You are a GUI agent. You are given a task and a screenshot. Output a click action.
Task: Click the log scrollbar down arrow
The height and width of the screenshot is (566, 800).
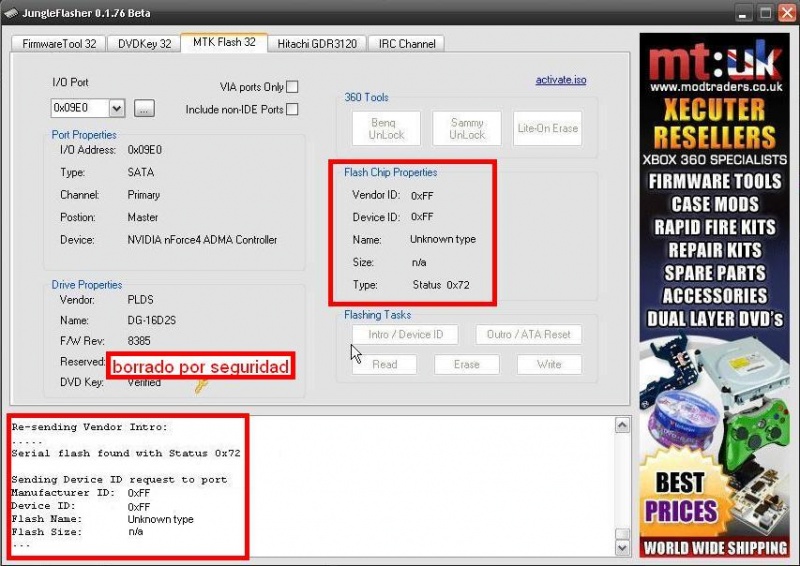point(622,548)
